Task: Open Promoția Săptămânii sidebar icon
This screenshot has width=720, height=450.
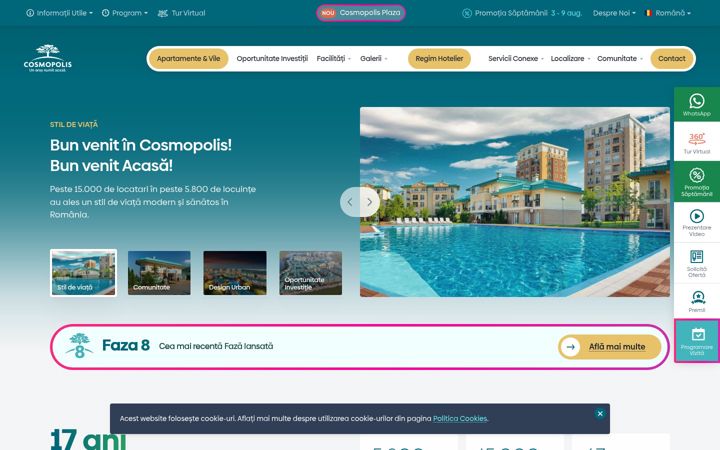Action: (x=697, y=181)
